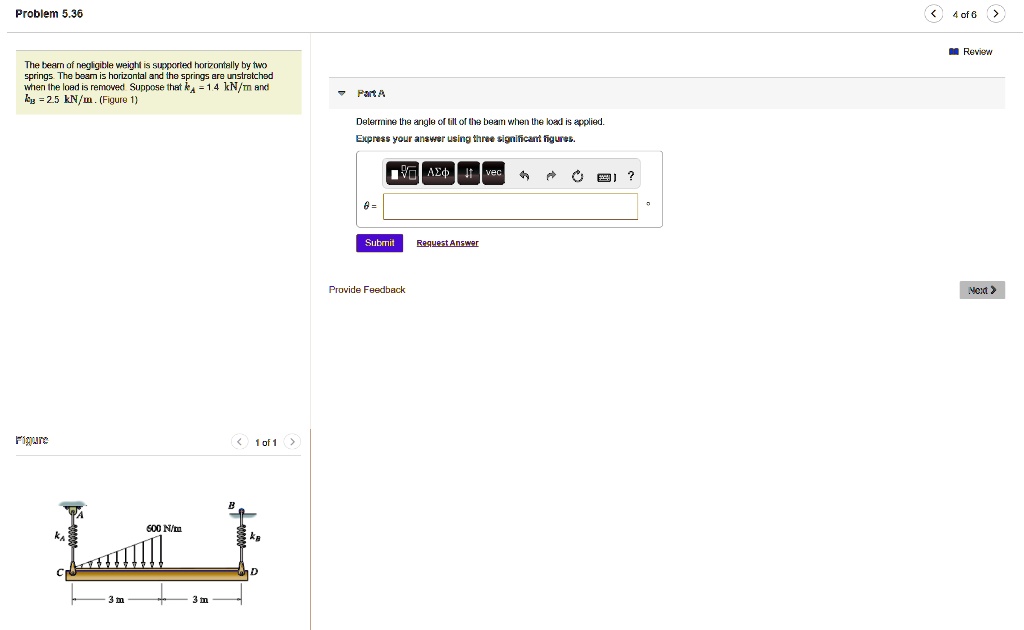
Task: Open the Review link text
Action: [978, 52]
